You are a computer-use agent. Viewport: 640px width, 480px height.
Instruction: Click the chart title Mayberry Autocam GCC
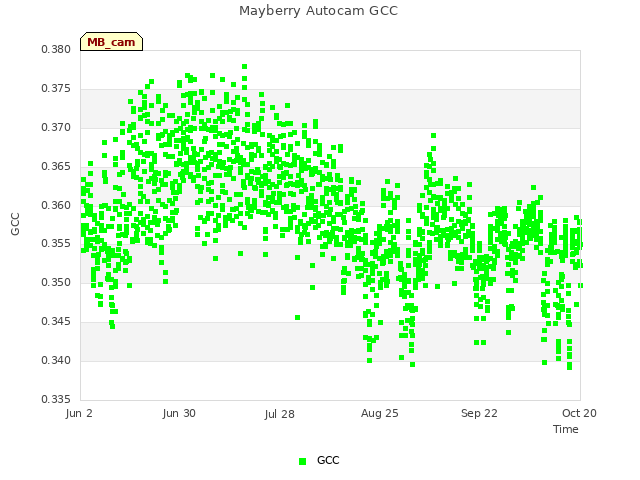tap(318, 11)
